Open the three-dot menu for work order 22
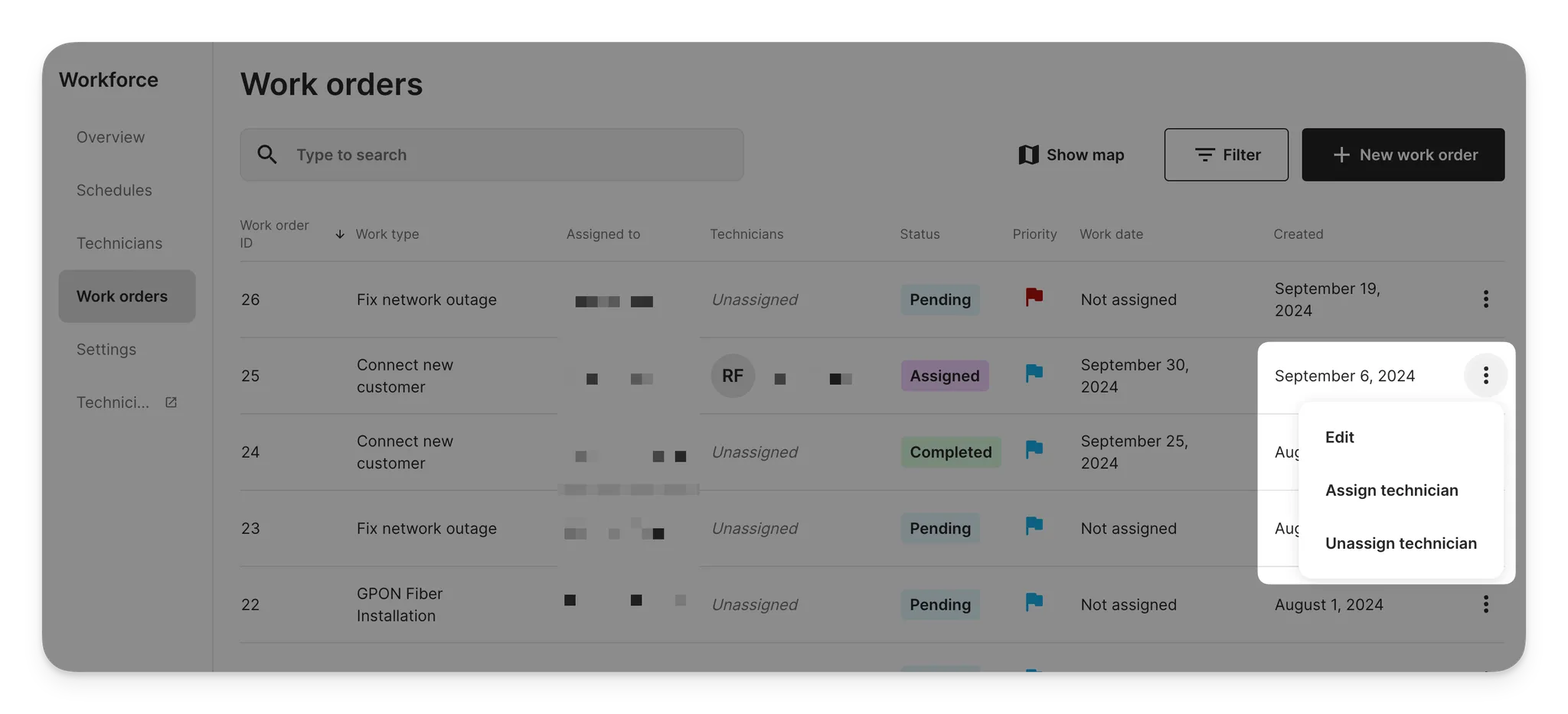 click(1485, 605)
